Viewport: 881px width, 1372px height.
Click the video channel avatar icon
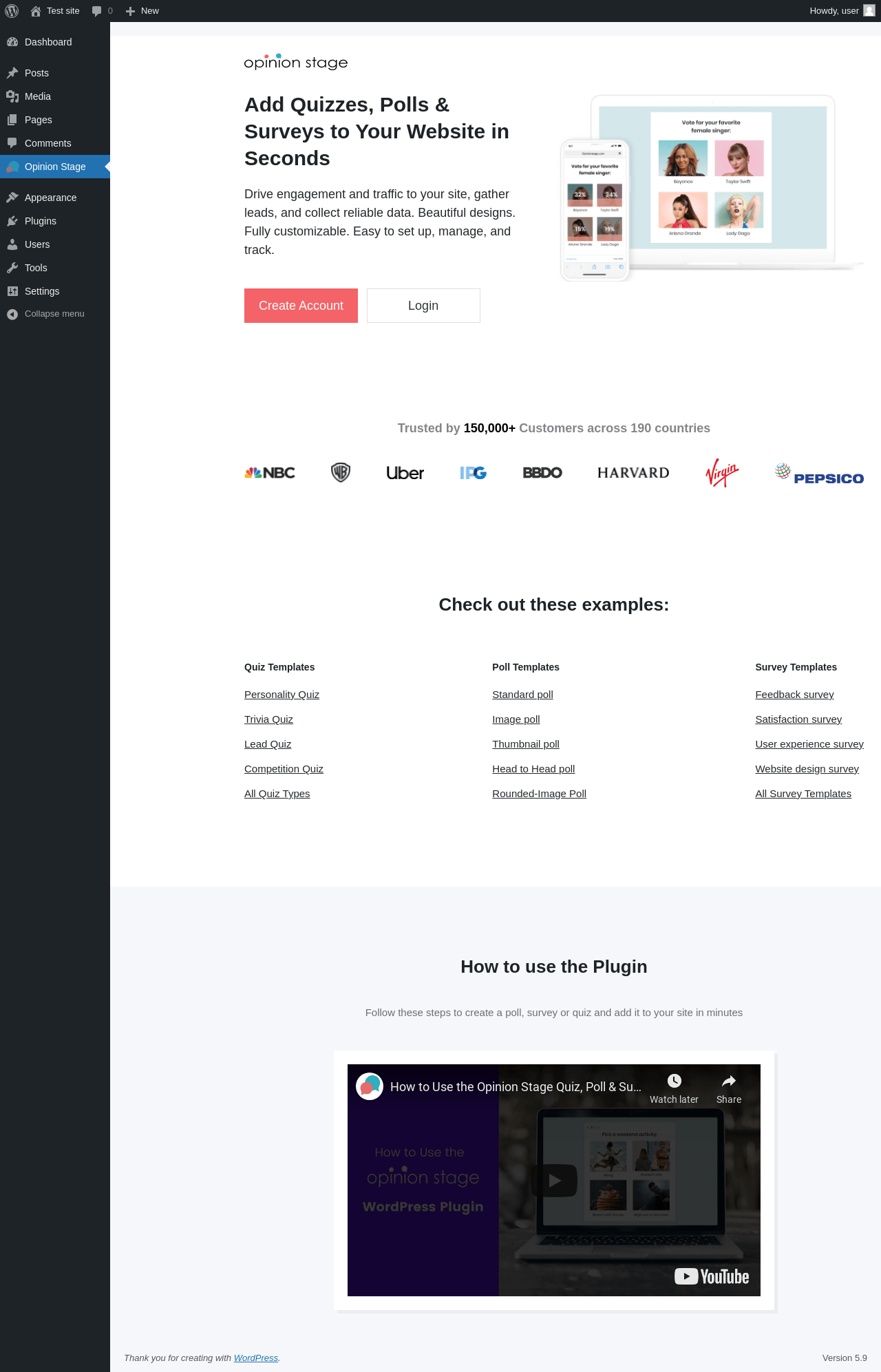coord(370,1086)
